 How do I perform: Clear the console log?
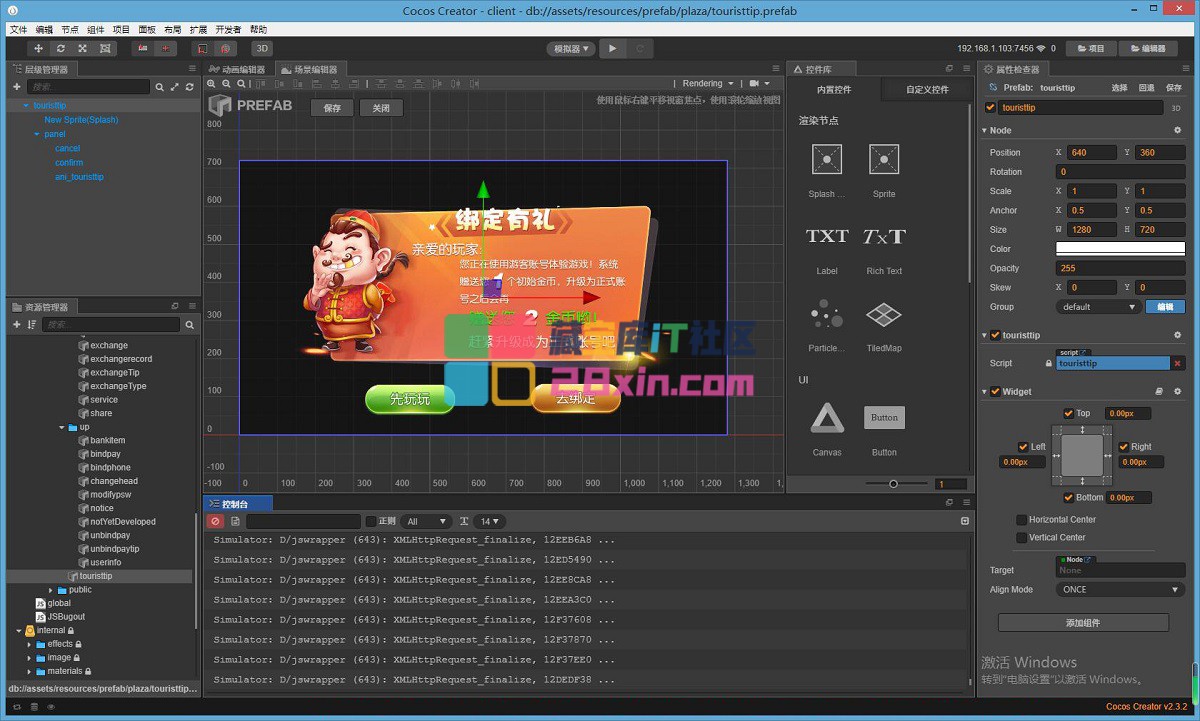(215, 521)
